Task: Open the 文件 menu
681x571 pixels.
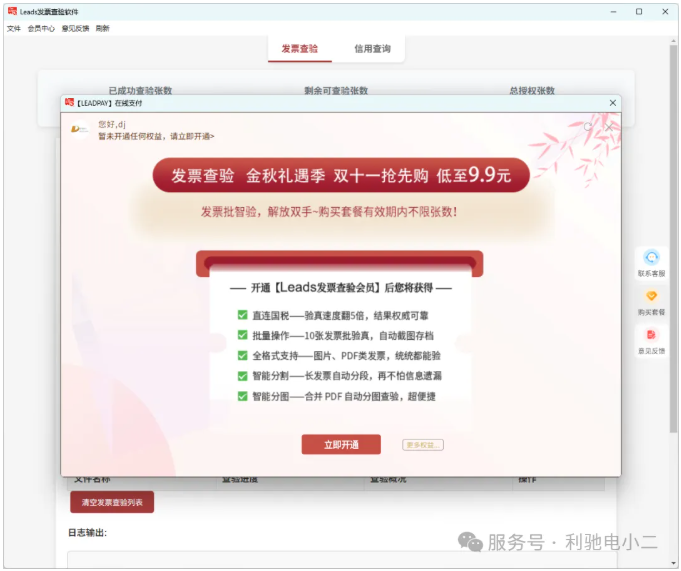Action: 13,29
